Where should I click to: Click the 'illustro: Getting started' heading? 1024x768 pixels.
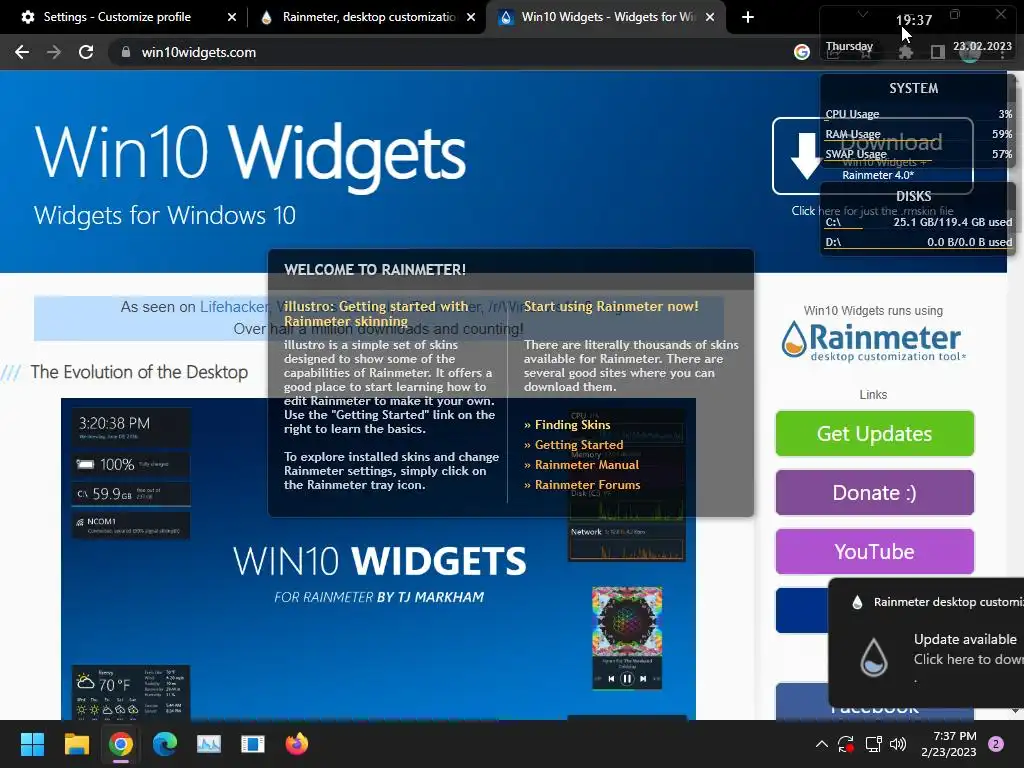(x=376, y=313)
